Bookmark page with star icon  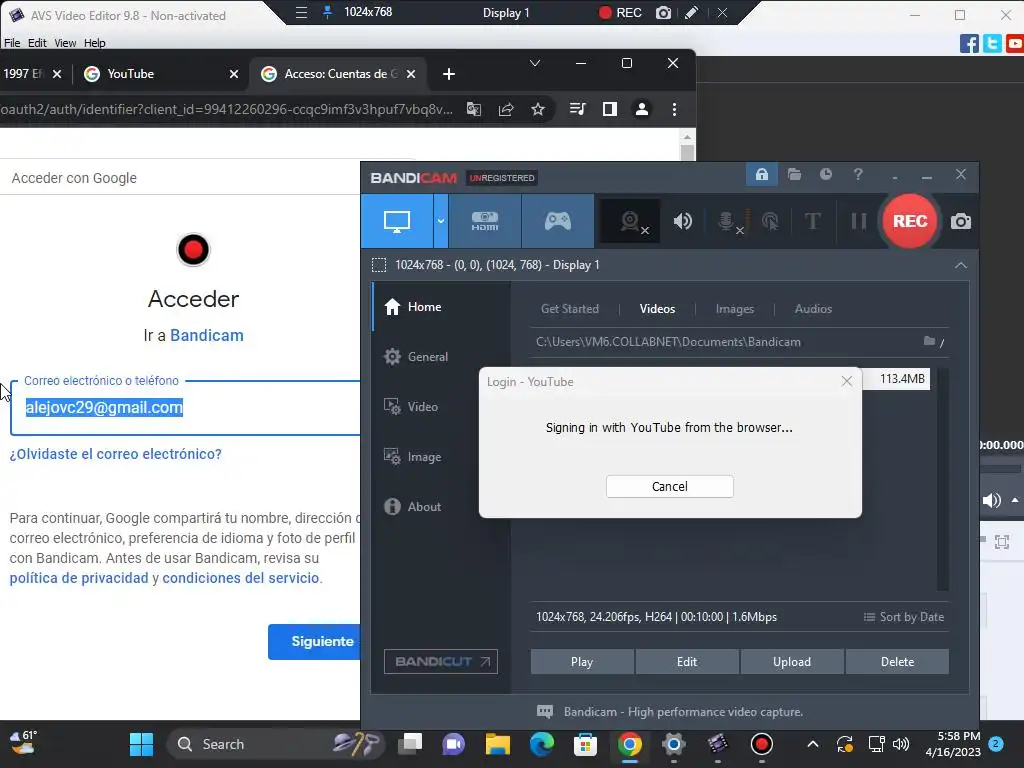pos(537,109)
